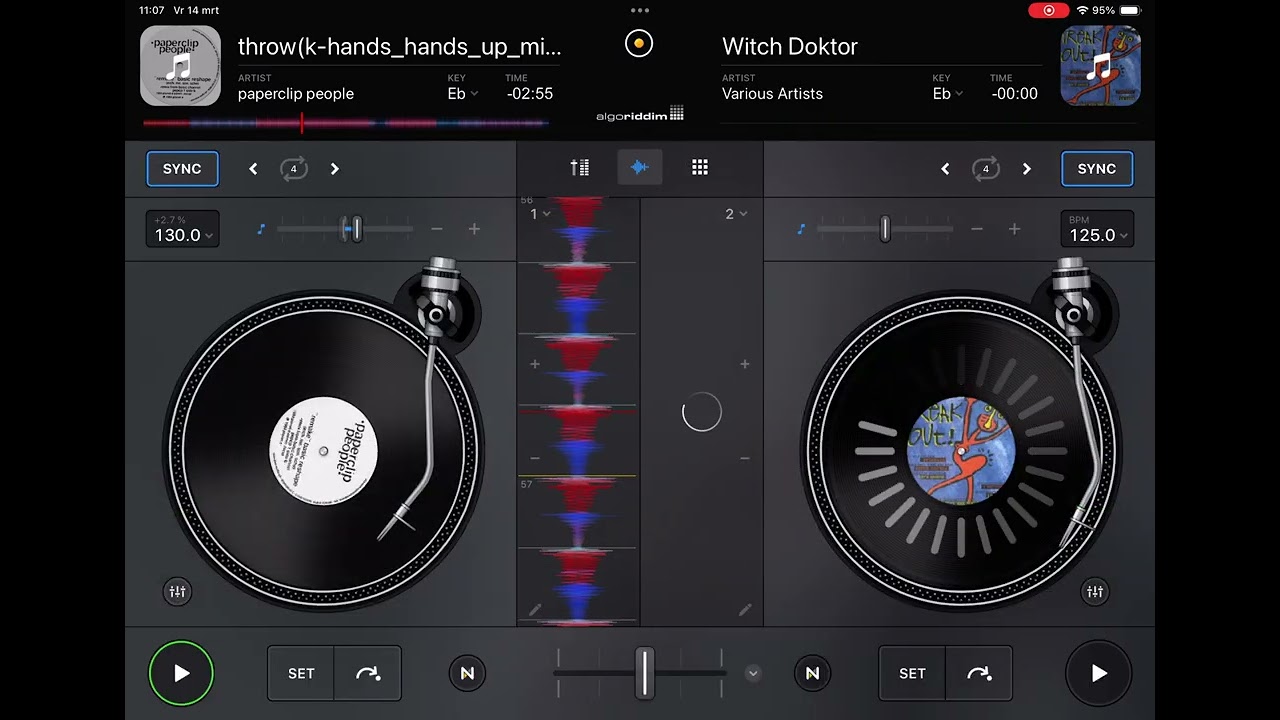Decrease left deck tempo with minus
1280x720 pixels.
437,229
